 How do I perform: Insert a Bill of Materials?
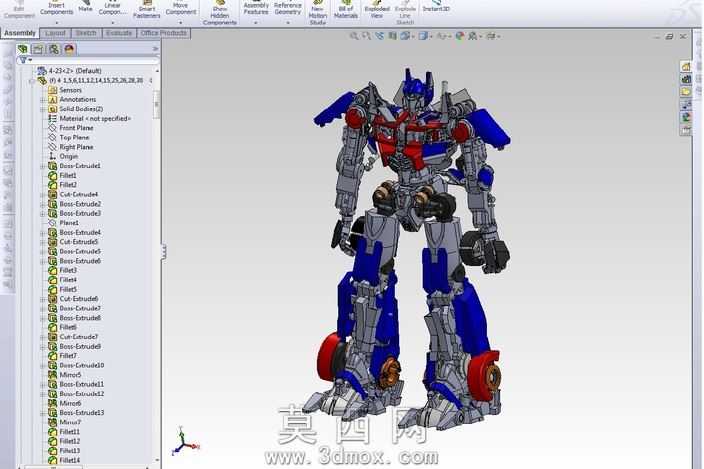[x=346, y=10]
